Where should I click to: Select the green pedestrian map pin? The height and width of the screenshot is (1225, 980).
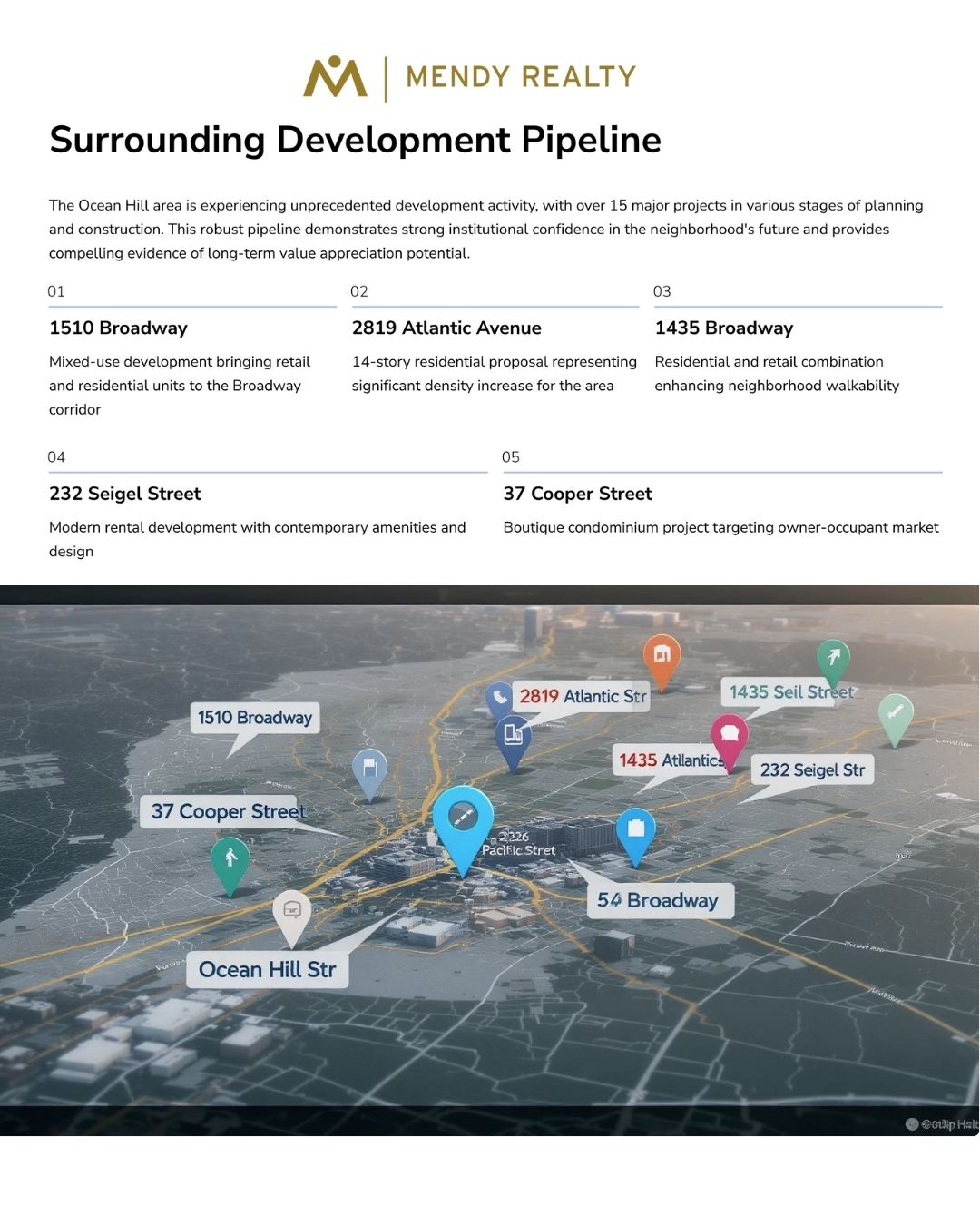pos(230,858)
